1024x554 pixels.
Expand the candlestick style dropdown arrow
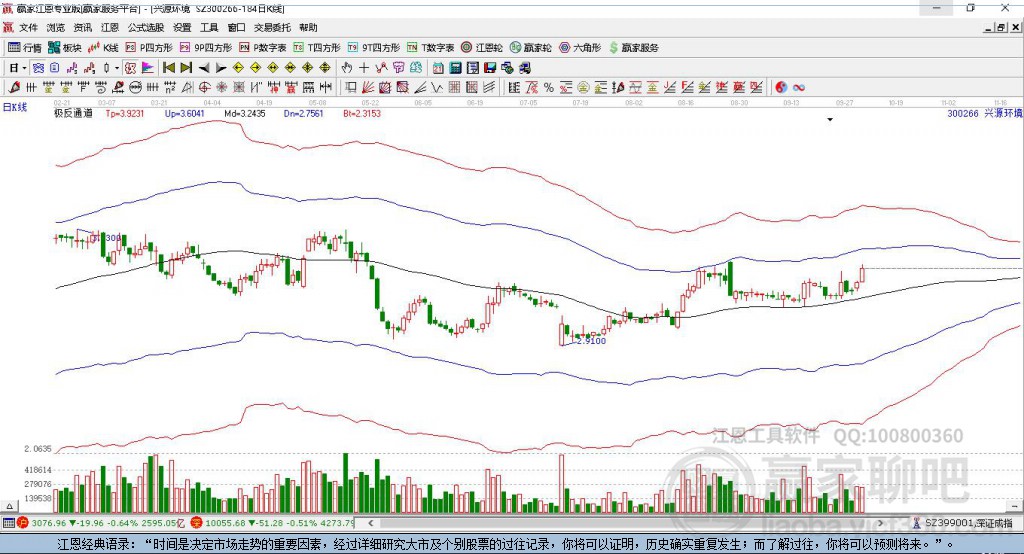[117, 68]
